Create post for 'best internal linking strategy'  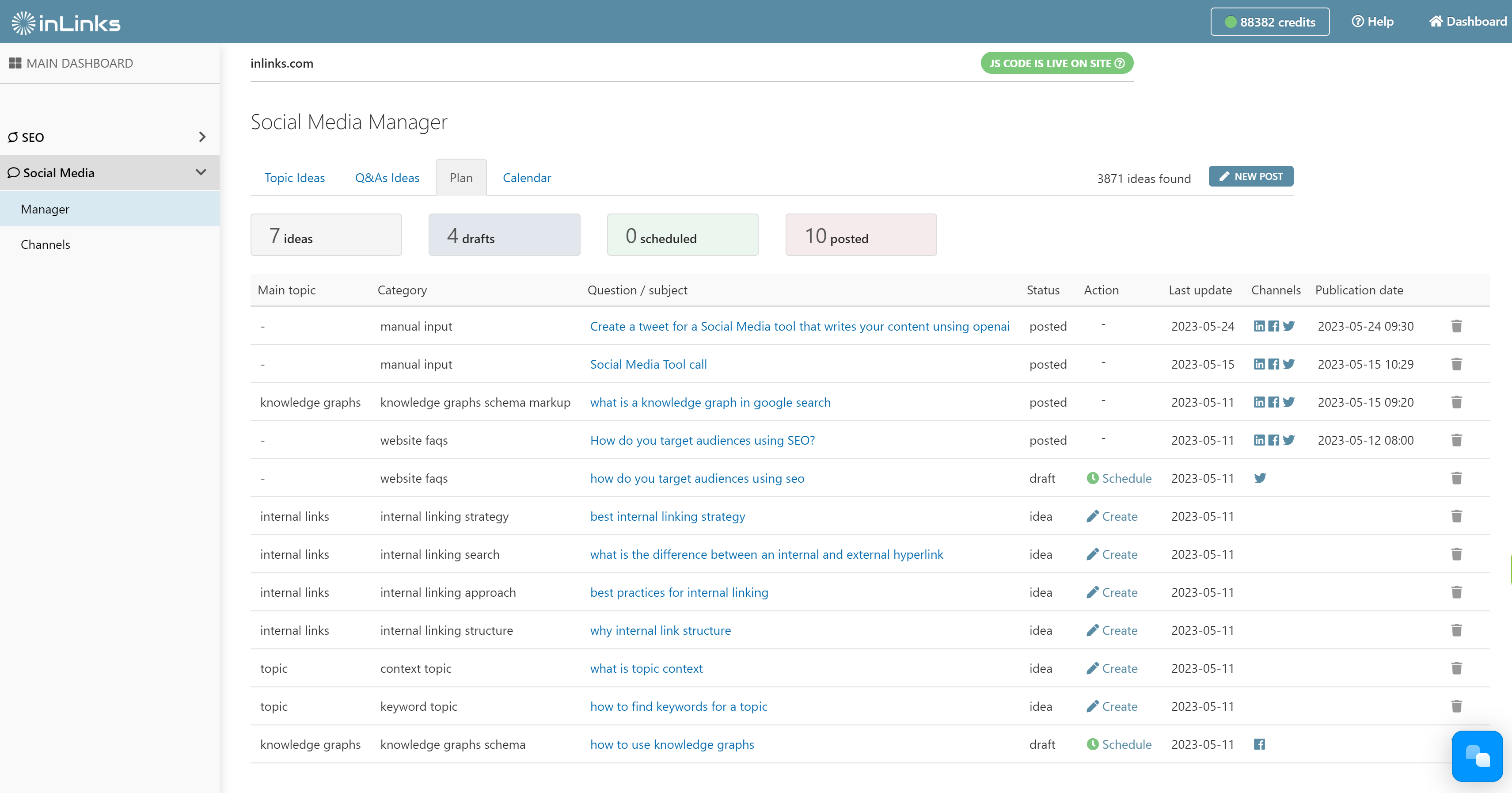click(x=1112, y=516)
